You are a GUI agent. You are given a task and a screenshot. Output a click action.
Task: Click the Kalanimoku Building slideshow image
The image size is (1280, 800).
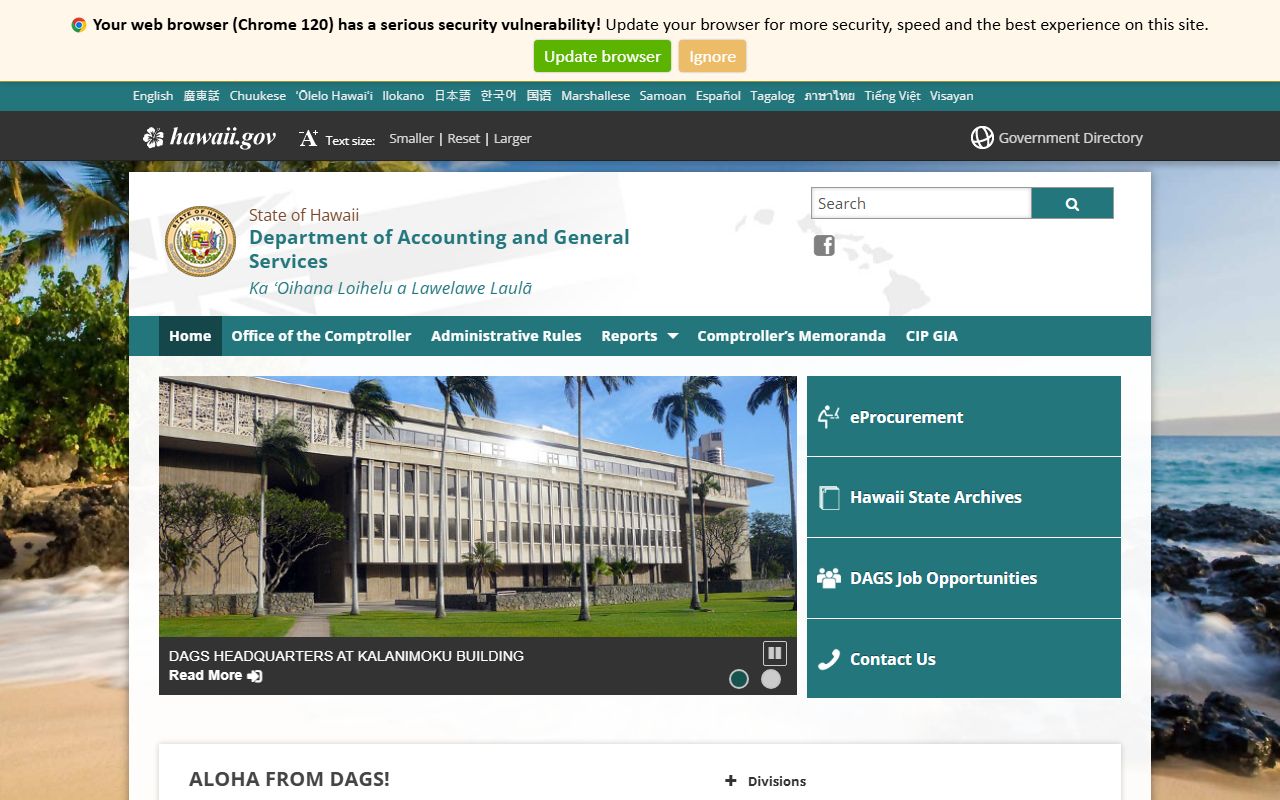pyautogui.click(x=478, y=506)
